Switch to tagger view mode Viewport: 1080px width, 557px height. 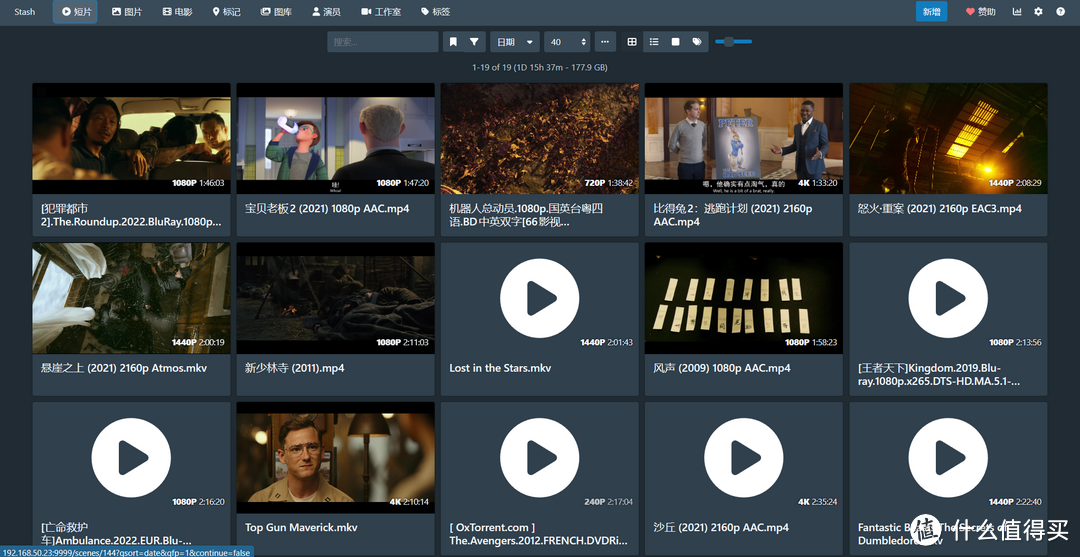click(697, 42)
